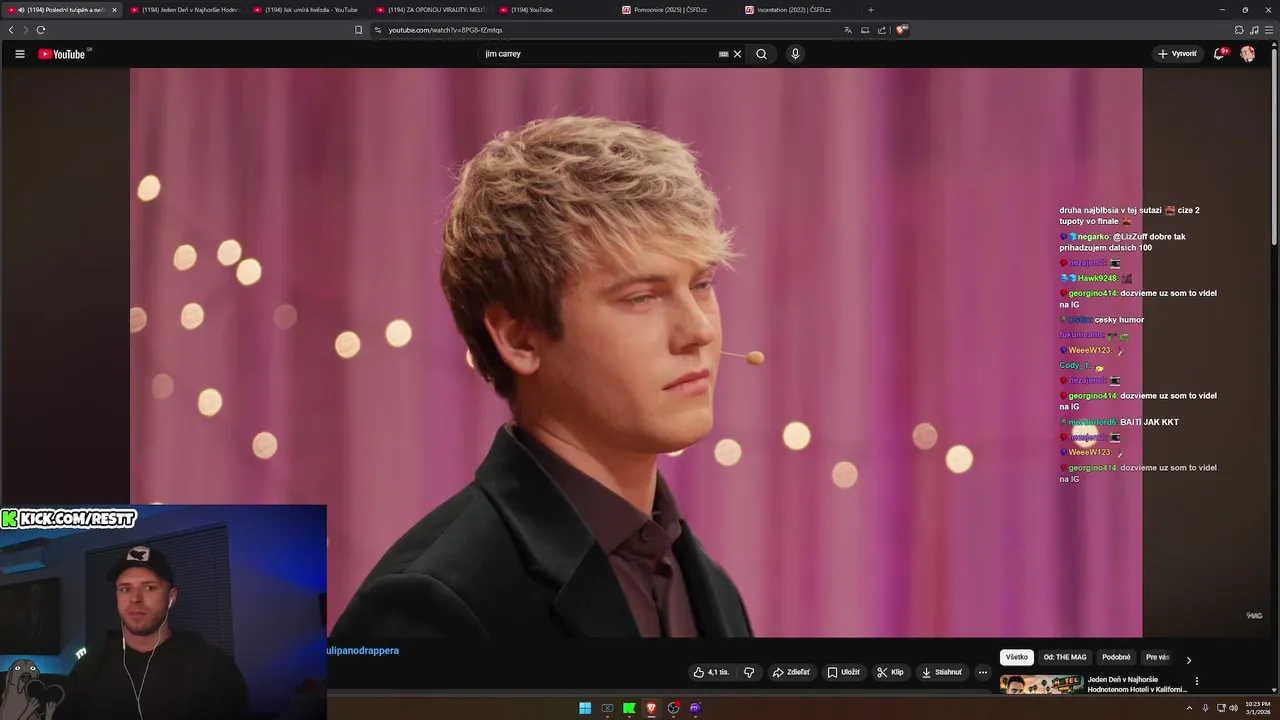Show more filter chips with right arrow
This screenshot has height=720, width=1280.
point(1188,660)
